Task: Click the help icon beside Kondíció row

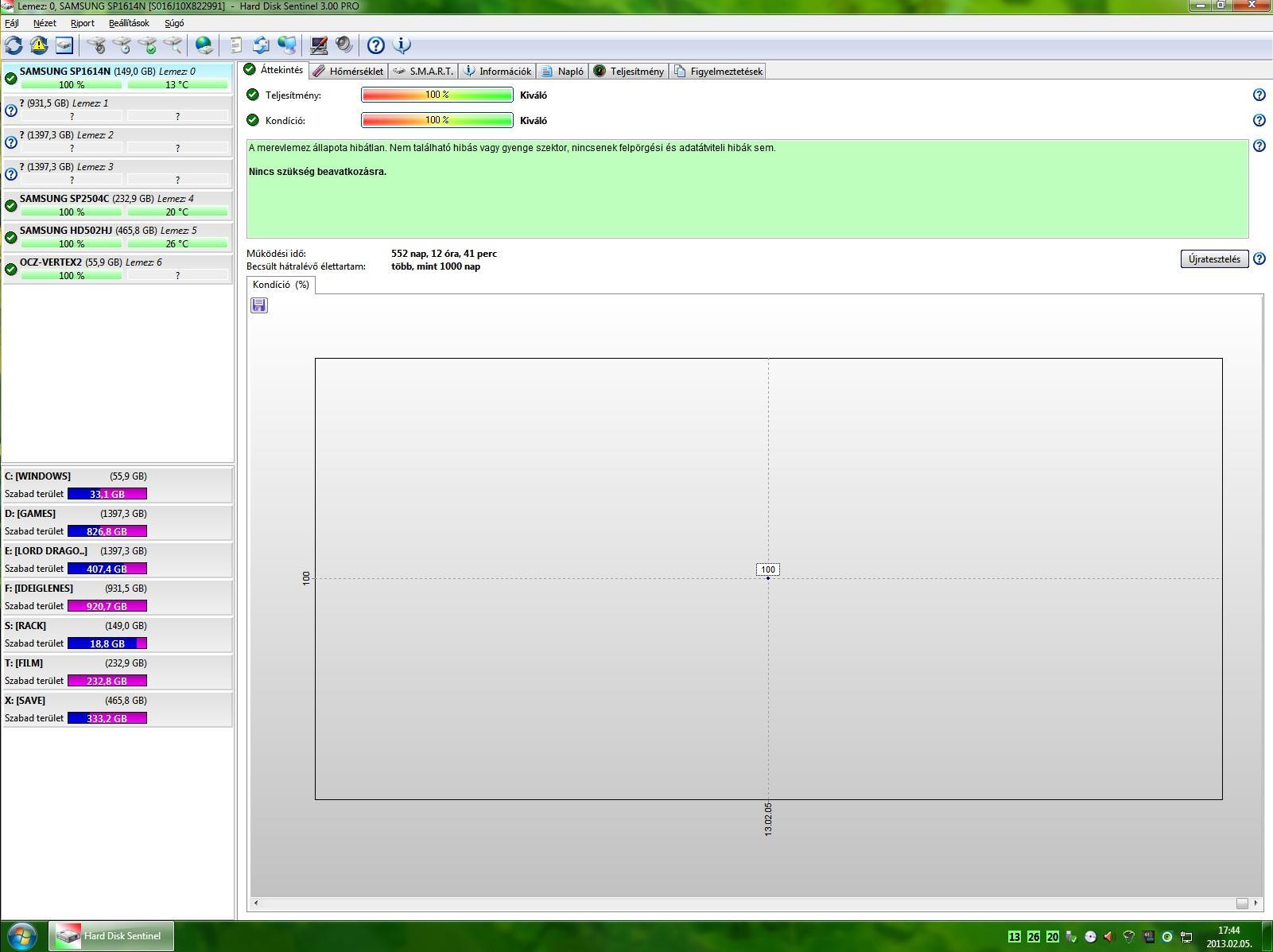Action: coord(1259,120)
